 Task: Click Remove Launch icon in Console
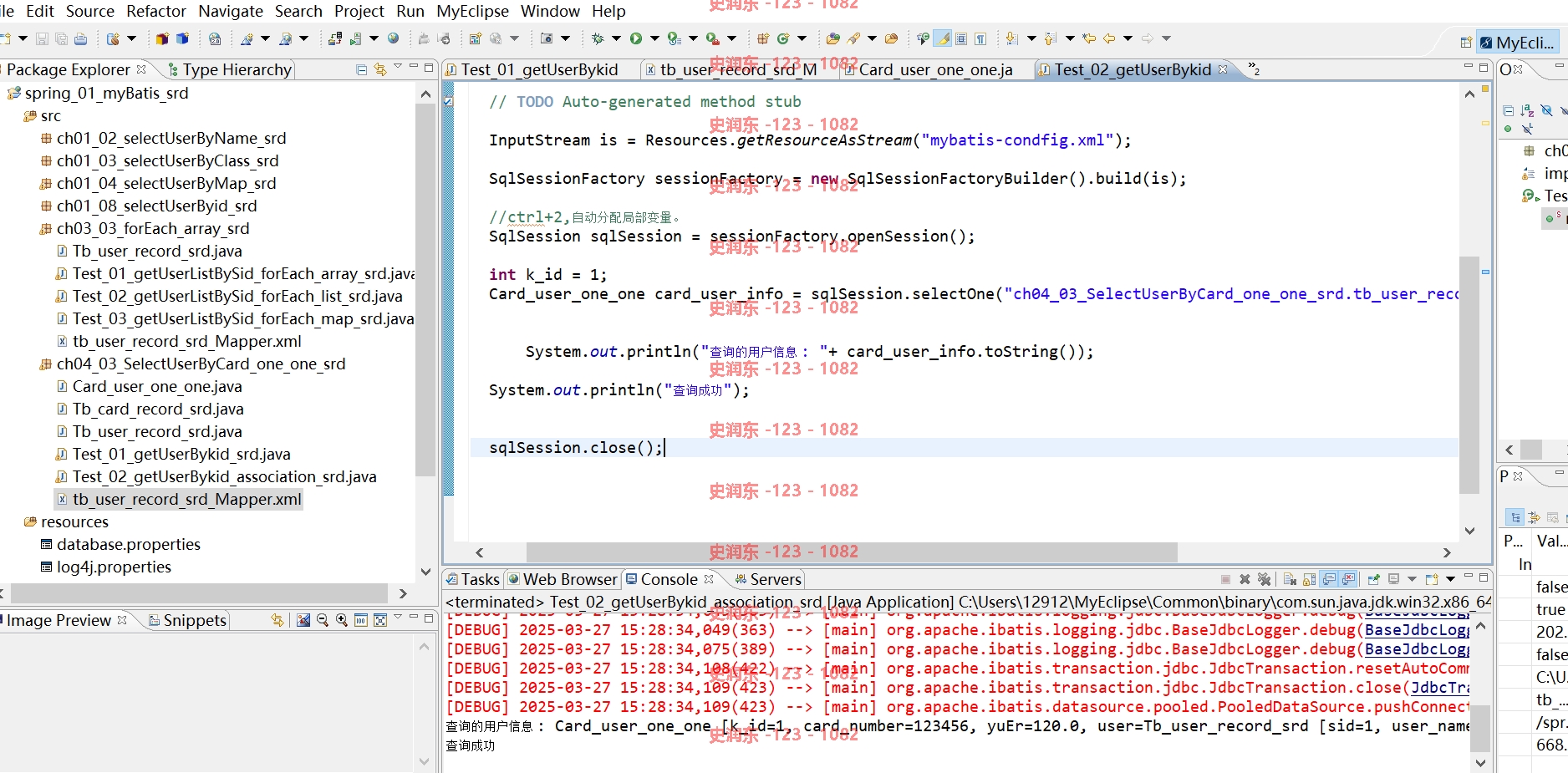[x=1245, y=579]
